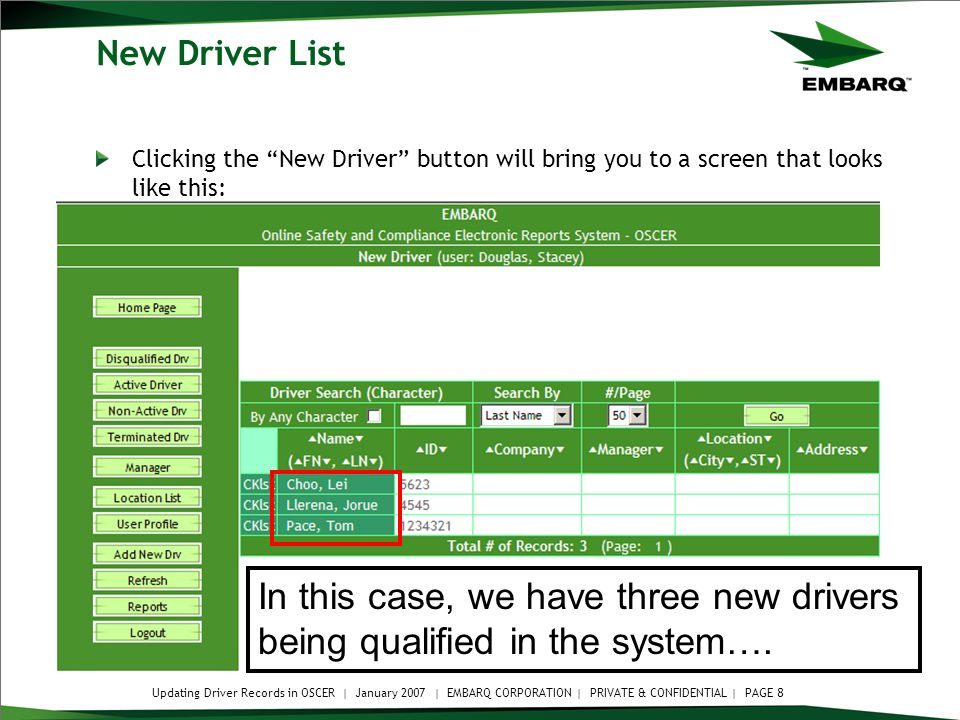Screen dimensions: 960x720
Task: Open the Non-Active Drv list
Action: coord(147,411)
